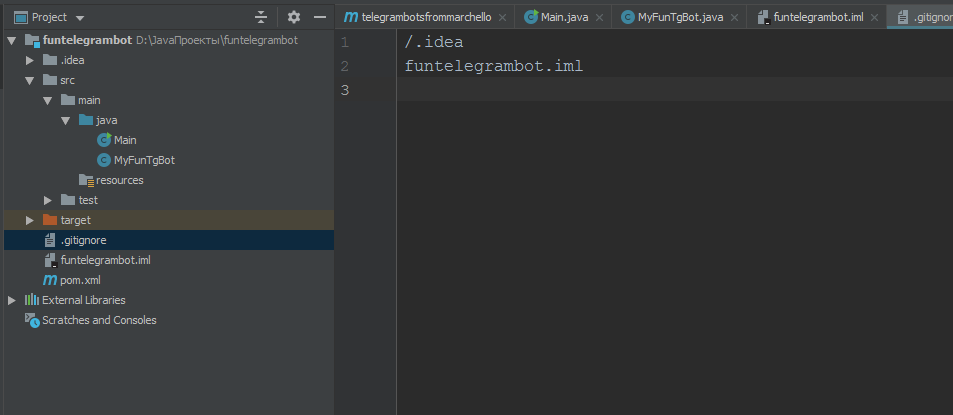
Task: Click the java source folder icon
Action: pyautogui.click(x=86, y=120)
